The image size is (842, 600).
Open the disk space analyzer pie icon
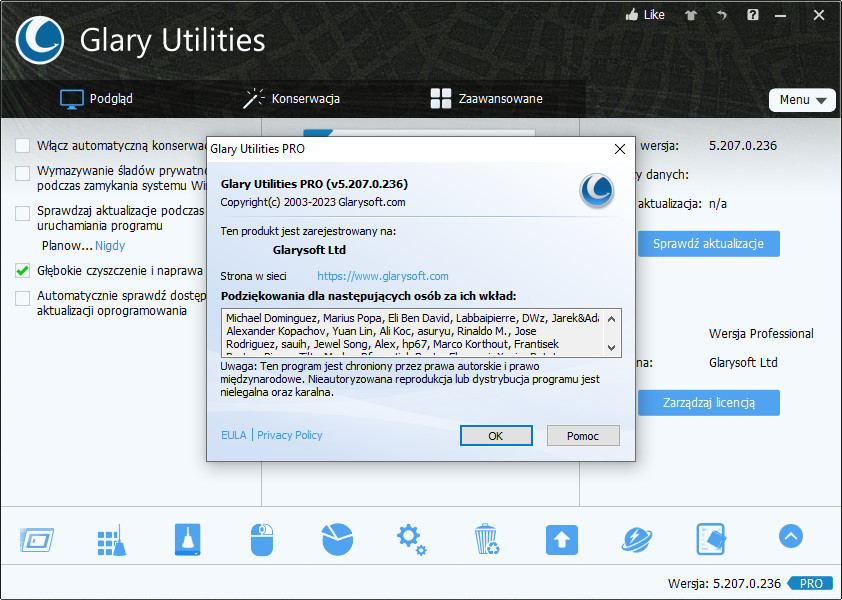click(x=337, y=539)
